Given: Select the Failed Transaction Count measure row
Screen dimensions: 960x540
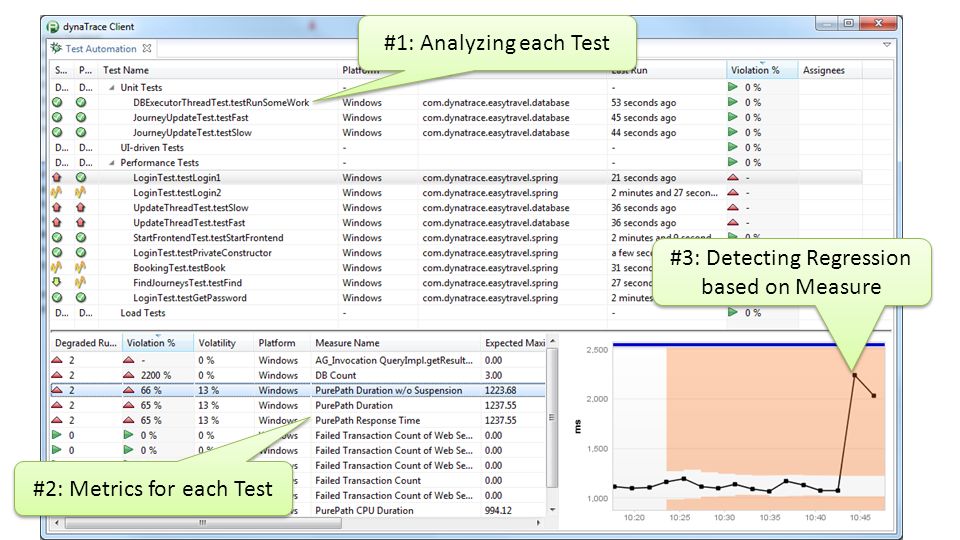Looking at the screenshot, I should click(368, 481).
